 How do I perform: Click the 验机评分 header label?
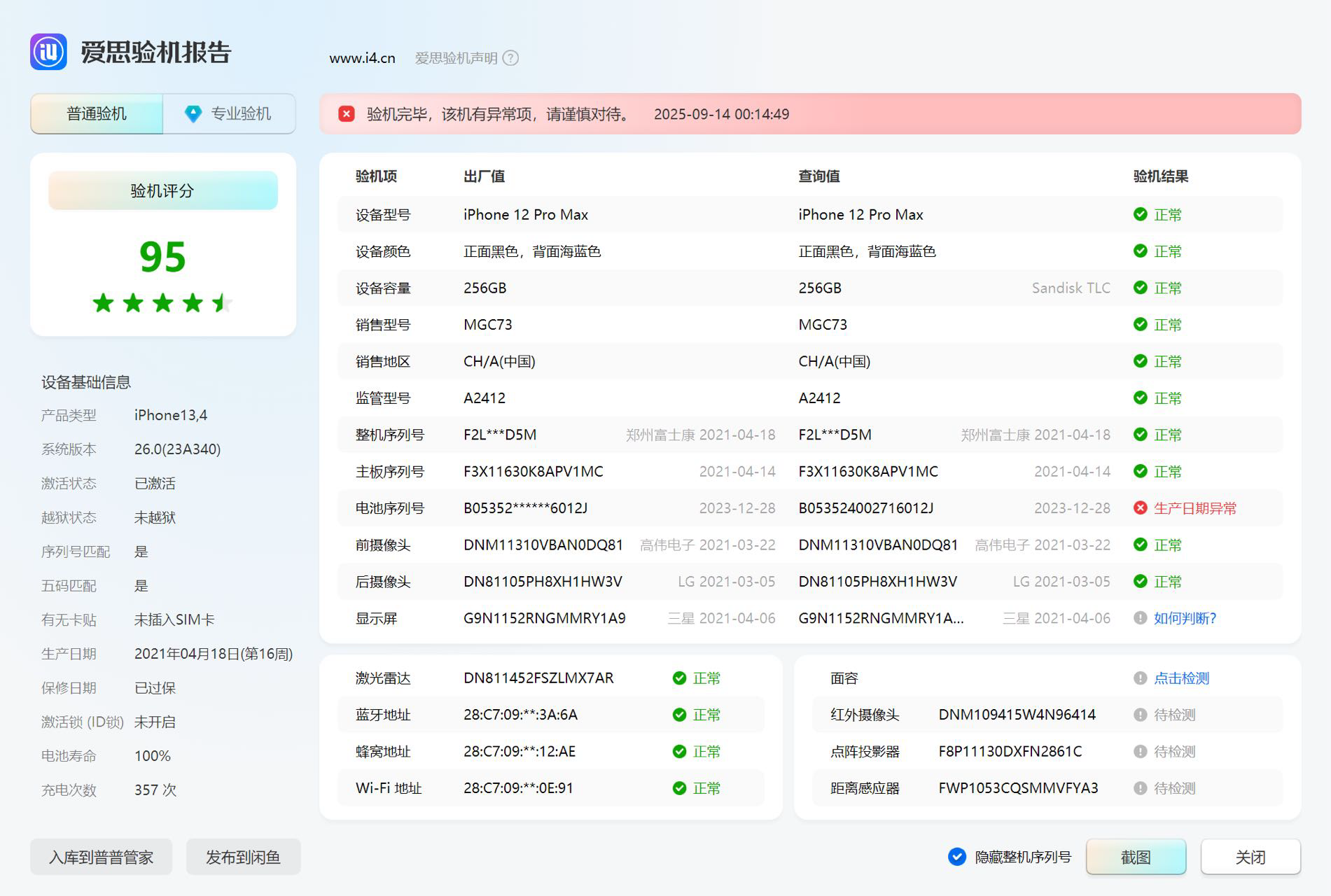(x=162, y=190)
